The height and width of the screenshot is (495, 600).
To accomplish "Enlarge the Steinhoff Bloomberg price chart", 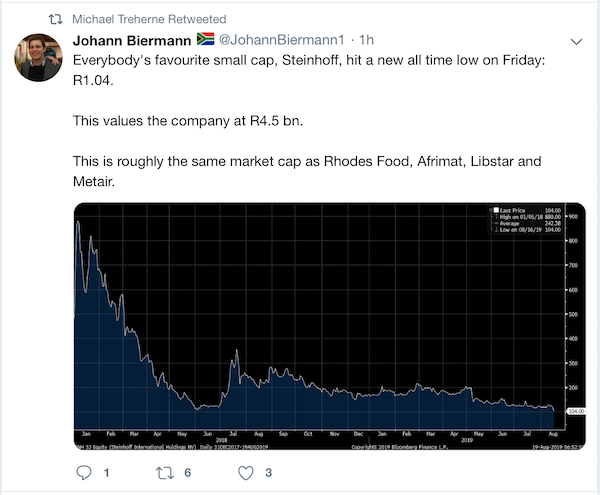I will pos(329,326).
